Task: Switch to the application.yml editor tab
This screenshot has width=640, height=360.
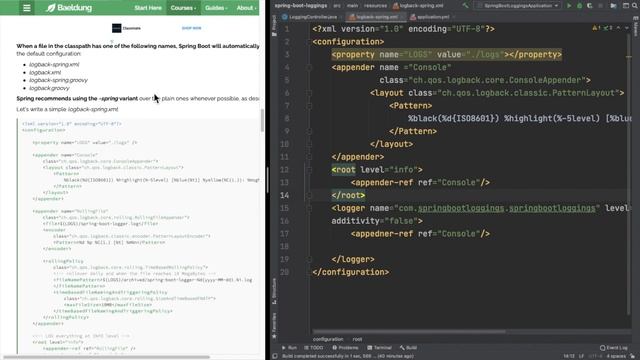Action: coord(429,17)
